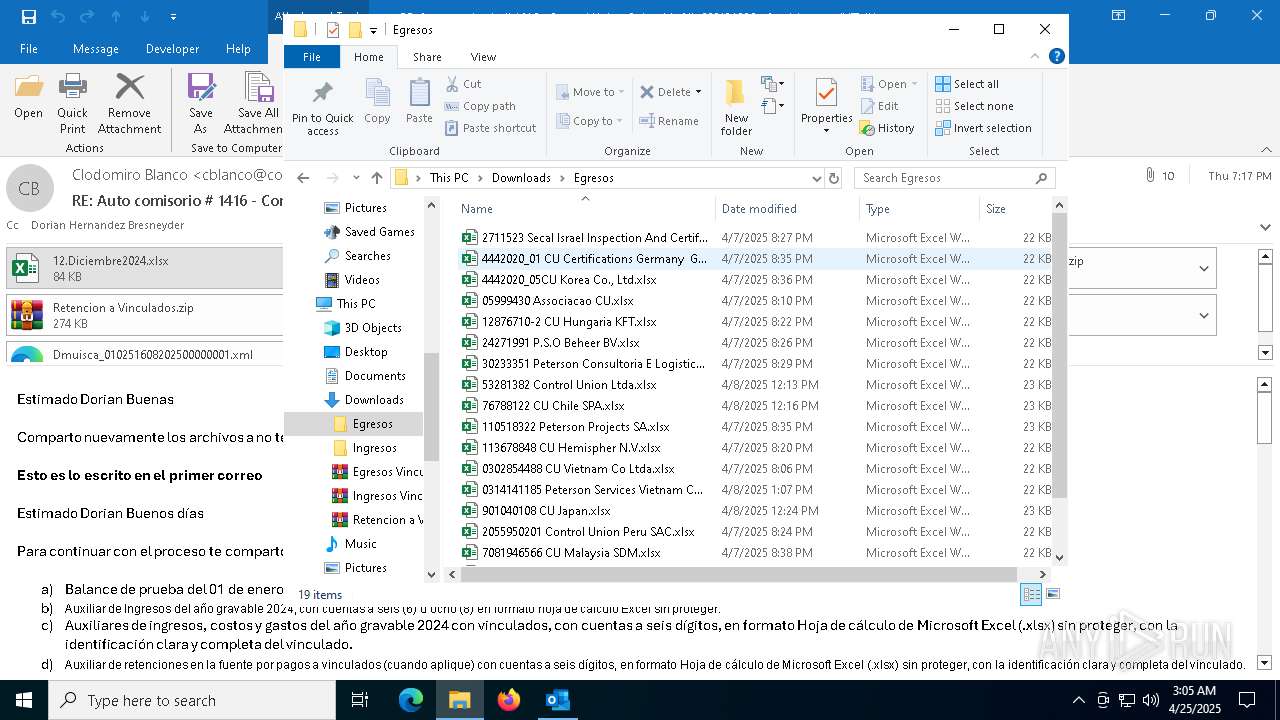Click the horizontal scrollbar of file list
The image size is (1280, 720).
pos(738,574)
